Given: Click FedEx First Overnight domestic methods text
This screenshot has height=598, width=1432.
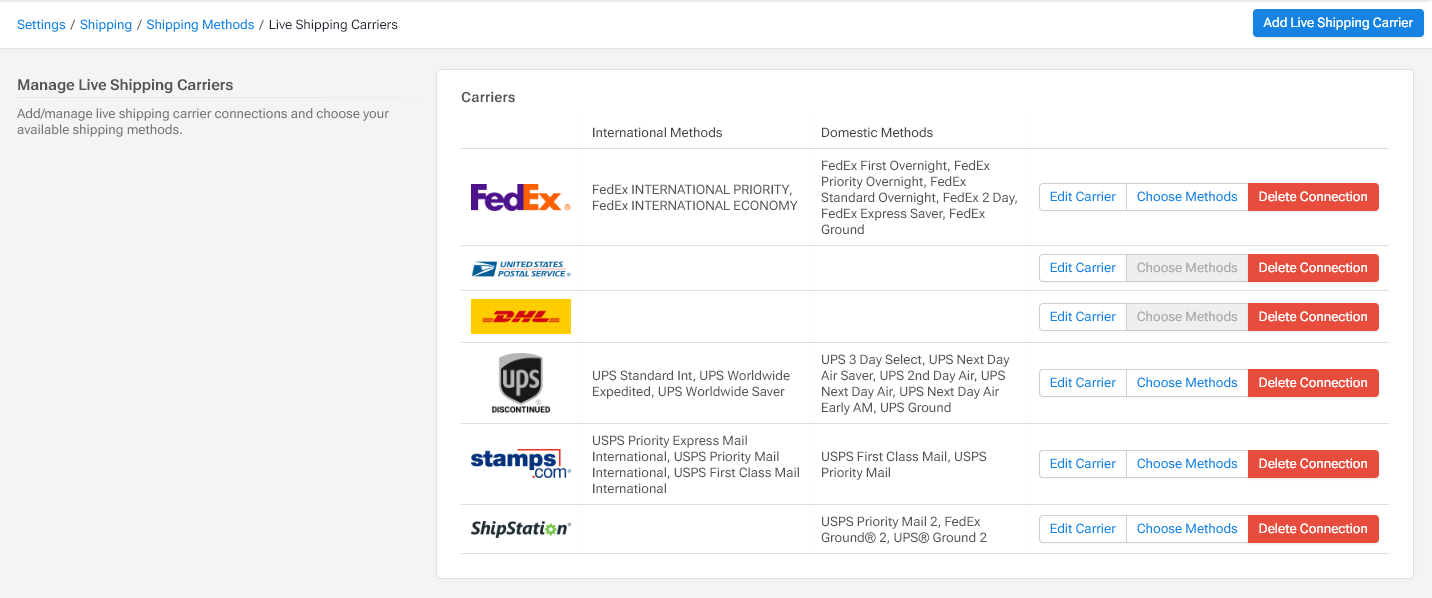Looking at the screenshot, I should click(920, 197).
